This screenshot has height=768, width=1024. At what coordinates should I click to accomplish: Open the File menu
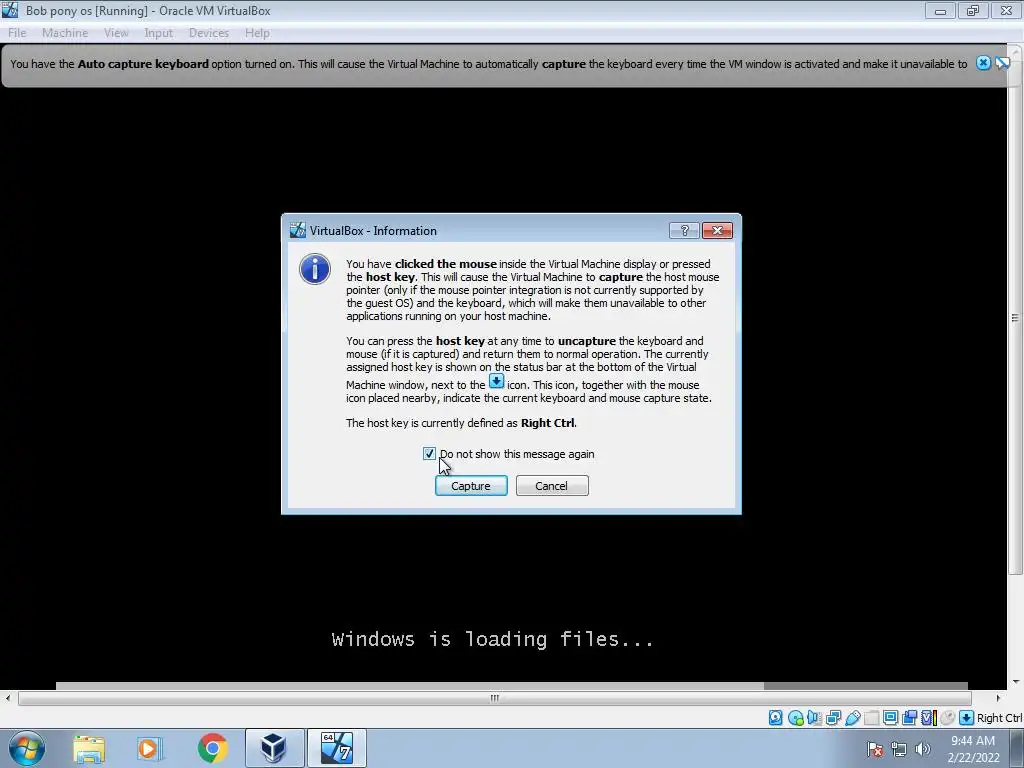pos(17,33)
